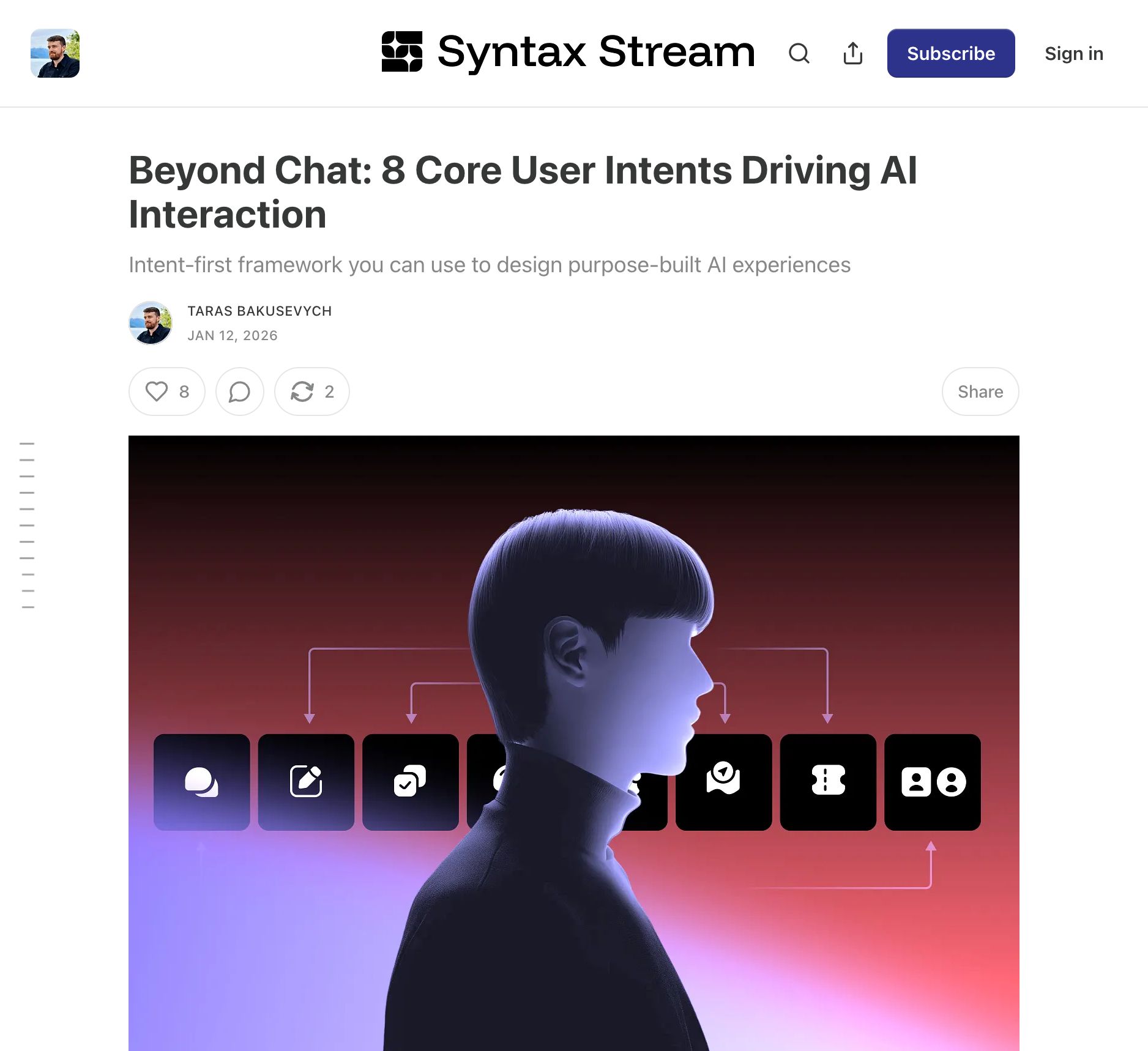Click the 'JAN 12, 2026' date
The height and width of the screenshot is (1051, 1148).
tap(233, 335)
